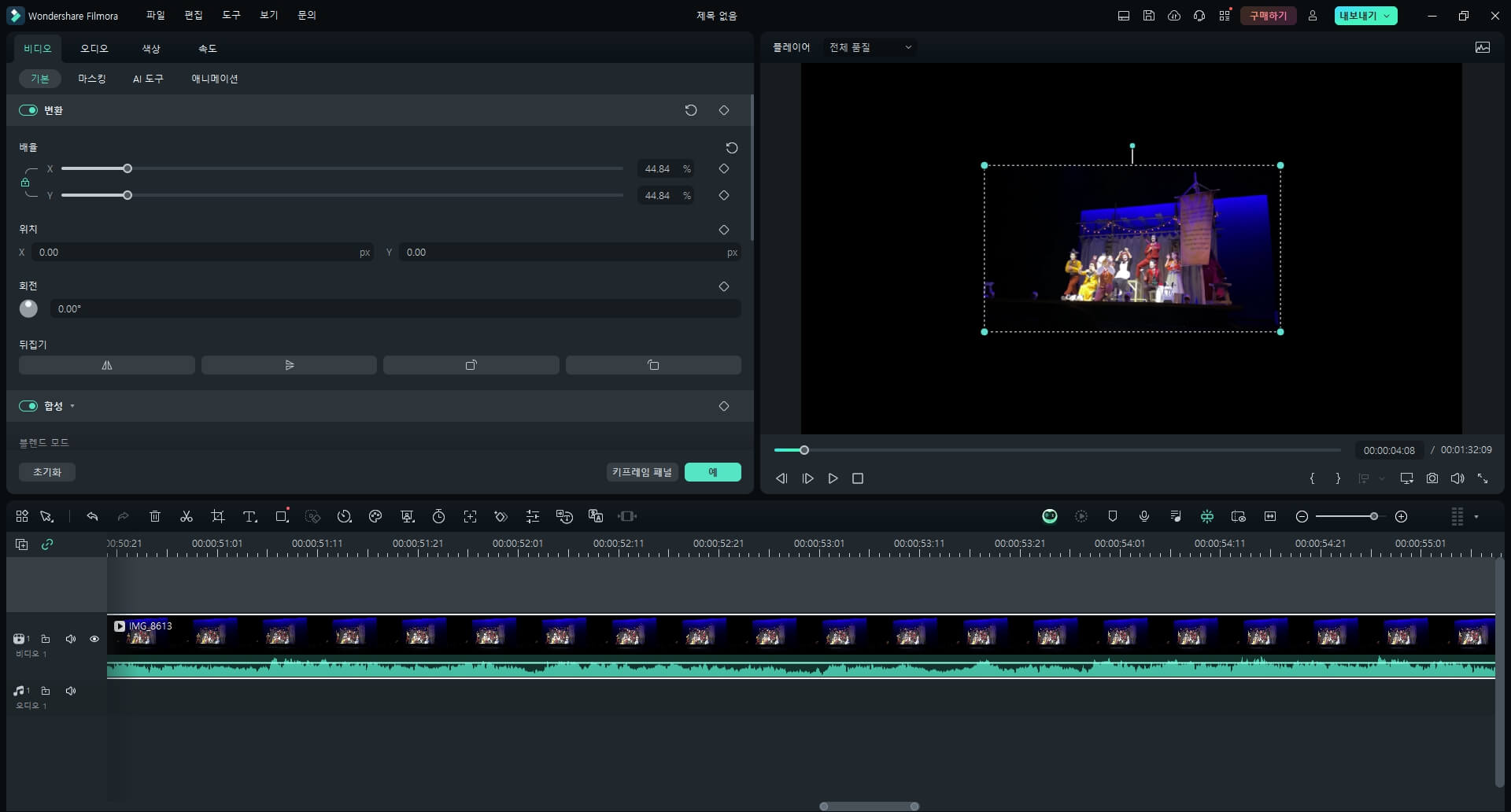Select the 마스킹 sub-tab
This screenshot has width=1511, height=812.
(92, 79)
